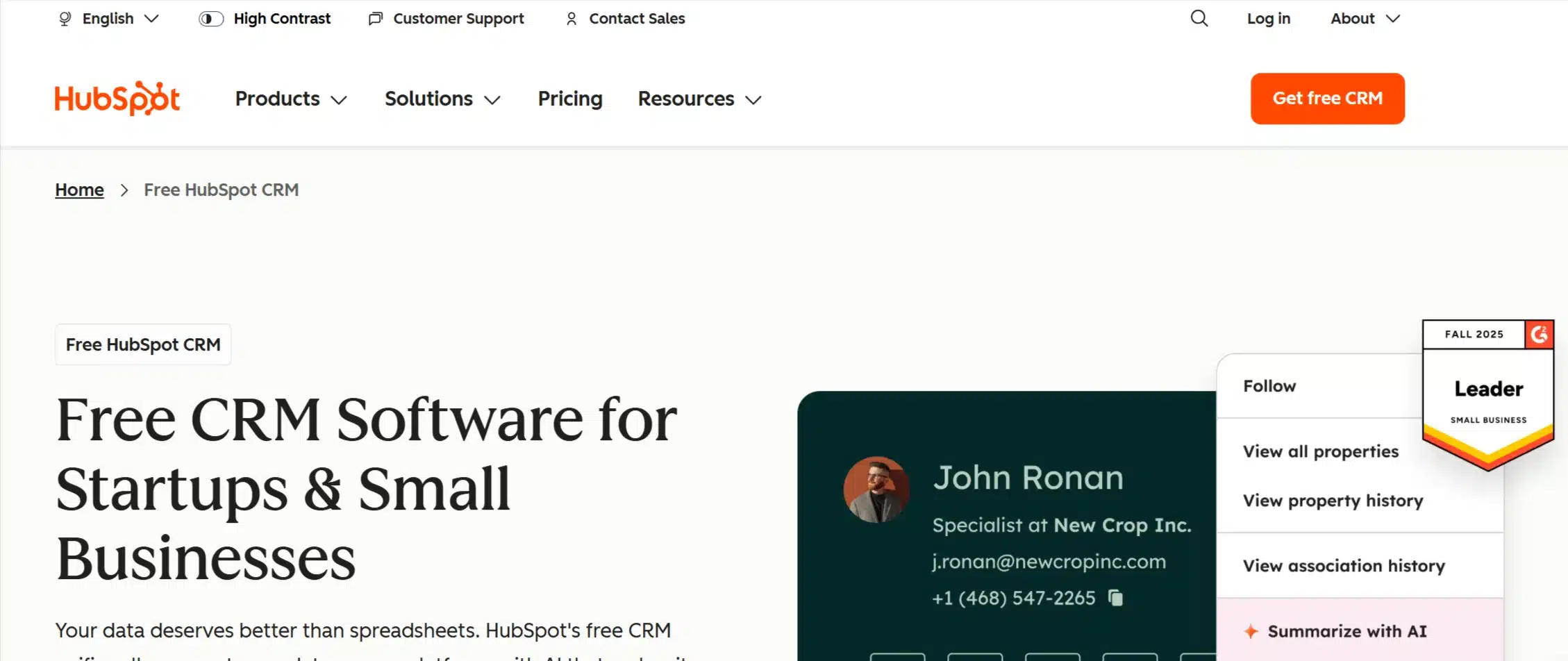
Task: Toggle the High Contrast switch
Action: (211, 19)
